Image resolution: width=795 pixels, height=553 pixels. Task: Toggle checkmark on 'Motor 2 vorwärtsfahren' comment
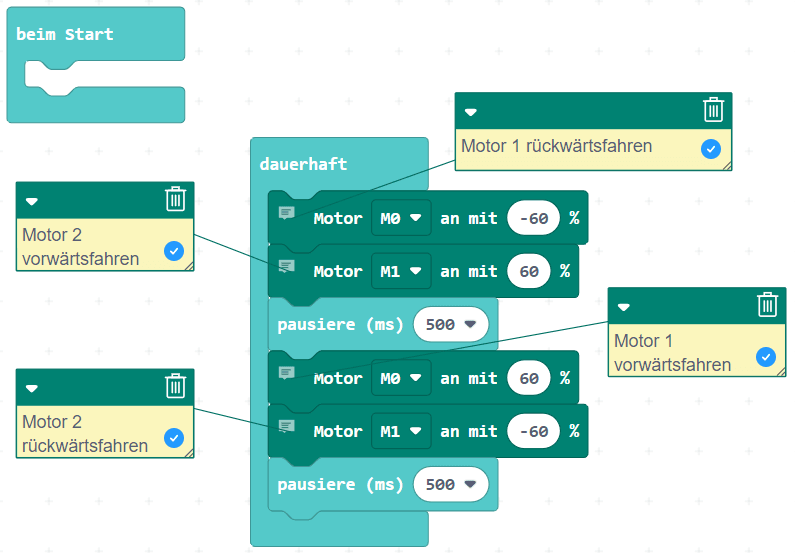pyautogui.click(x=173, y=251)
